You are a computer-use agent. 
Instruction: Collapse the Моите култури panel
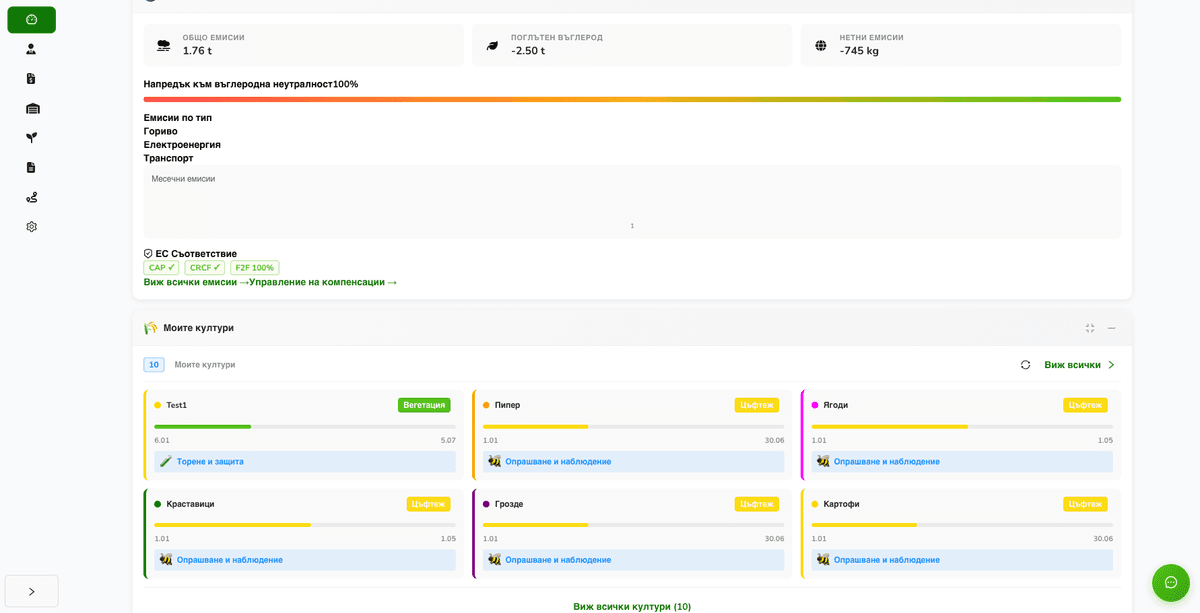pos(1111,327)
